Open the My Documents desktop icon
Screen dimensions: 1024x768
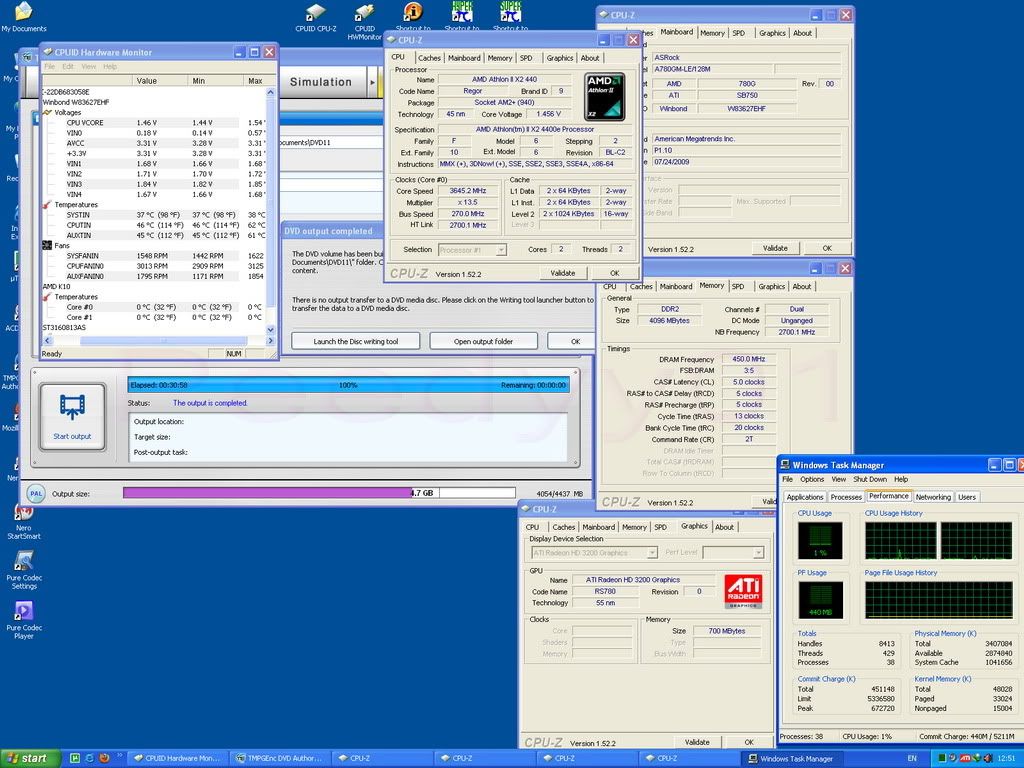pyautogui.click(x=24, y=17)
